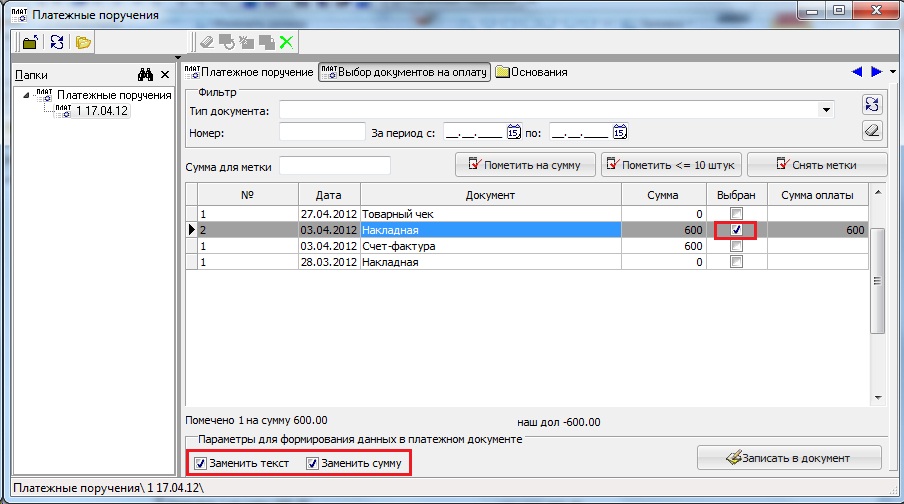Image resolution: width=904 pixels, height=504 pixels.
Task: Click the eraser icon button to clear the filter
Action: [872, 130]
